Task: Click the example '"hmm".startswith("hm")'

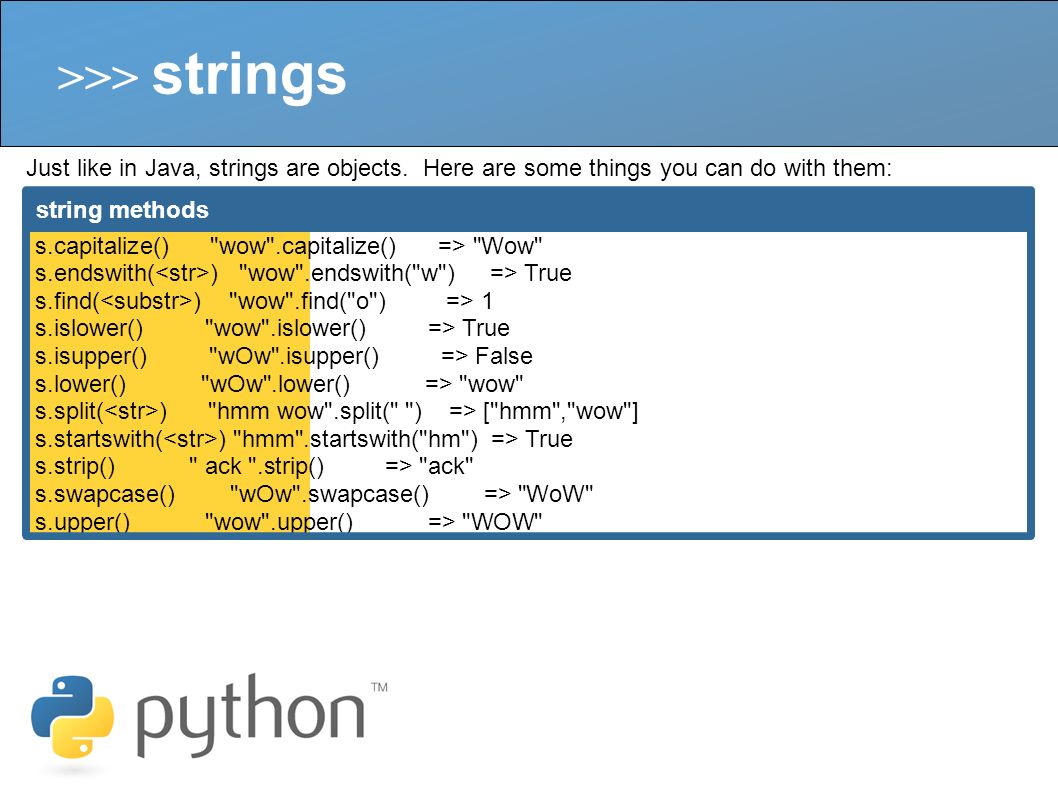Action: click(355, 439)
